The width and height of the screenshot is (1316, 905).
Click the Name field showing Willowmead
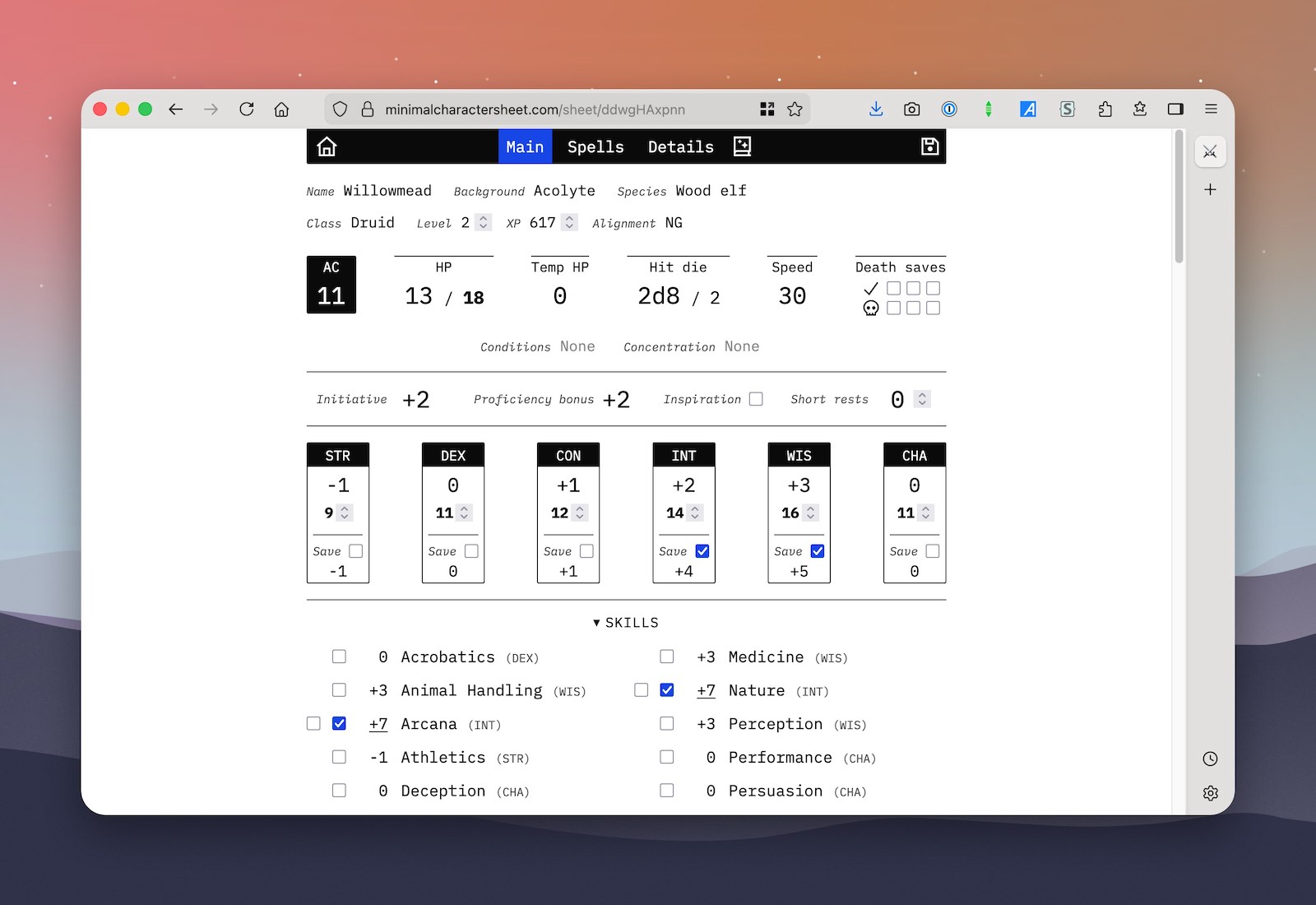point(387,190)
